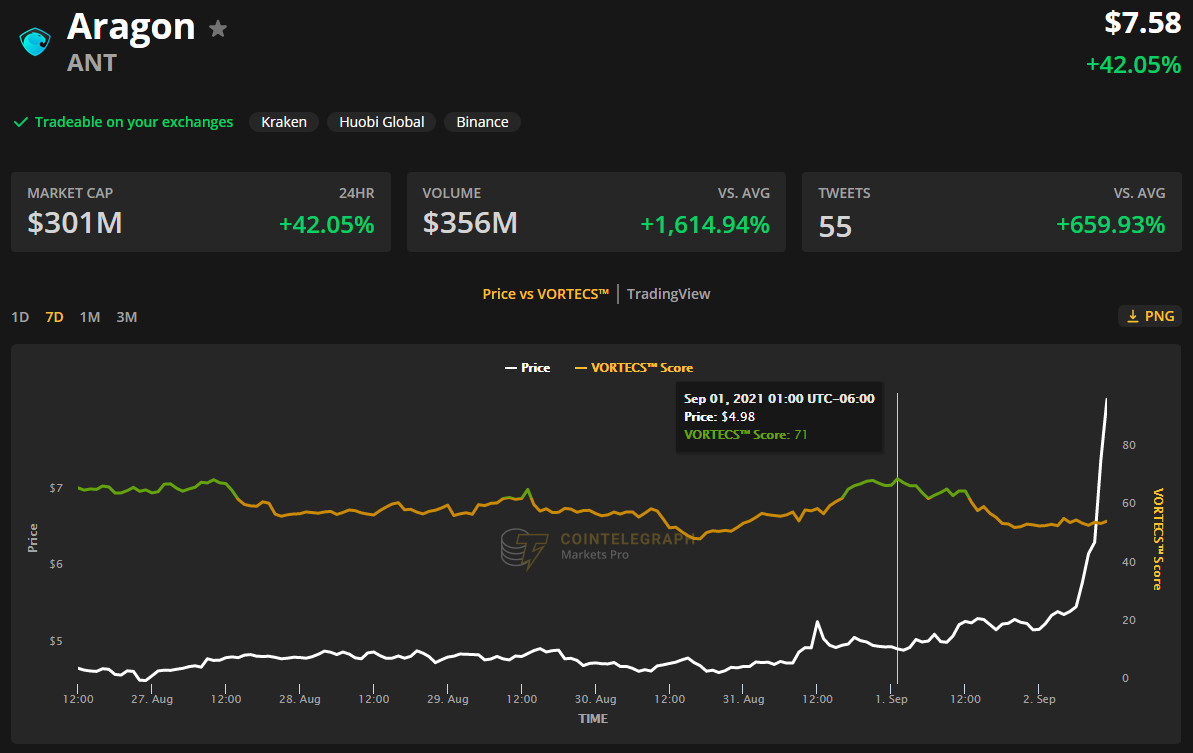Click the Market Cap stat card

[200, 211]
